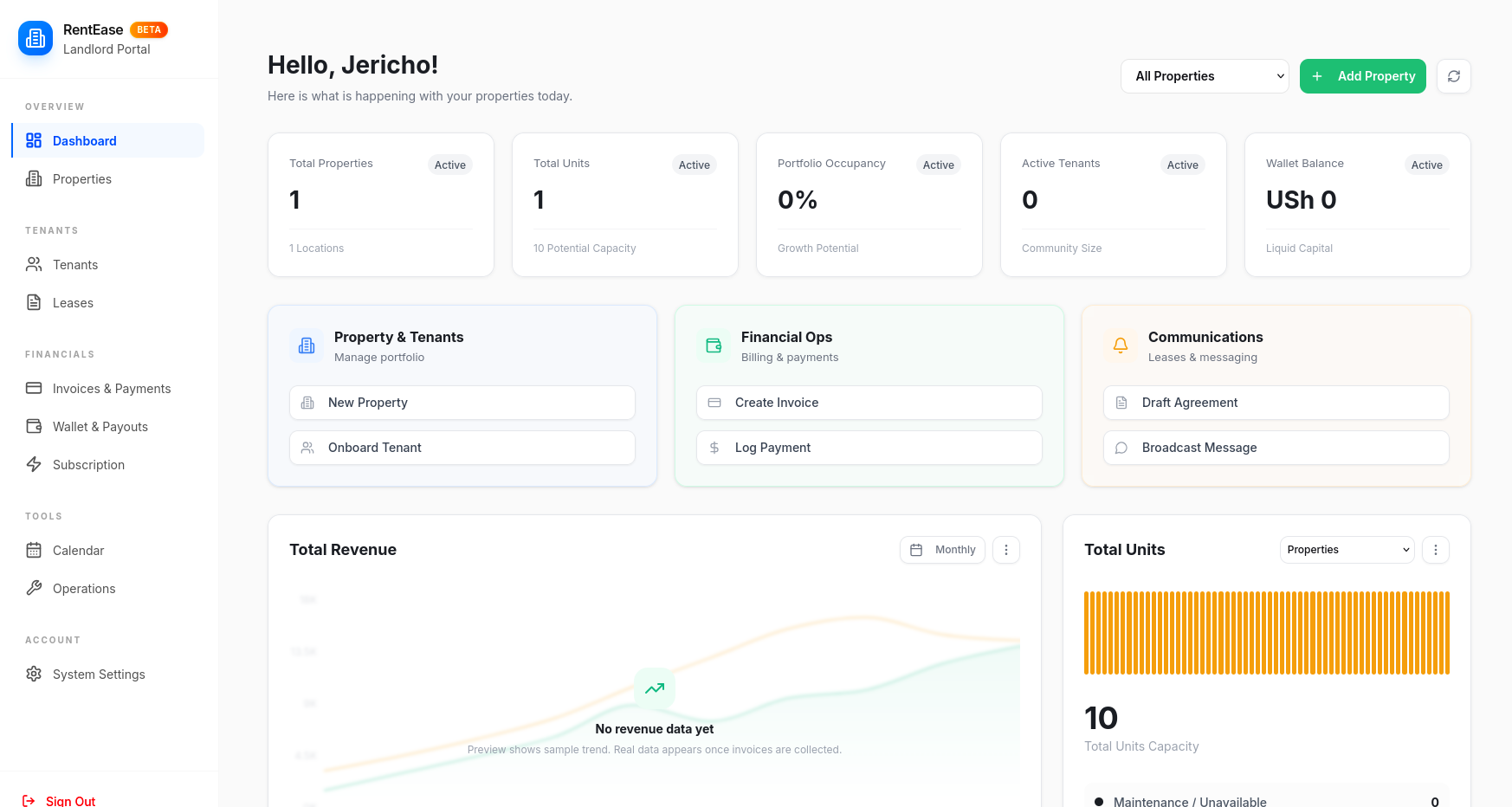1512x807 pixels.
Task: Click the Total Units stat card
Action: pos(625,204)
